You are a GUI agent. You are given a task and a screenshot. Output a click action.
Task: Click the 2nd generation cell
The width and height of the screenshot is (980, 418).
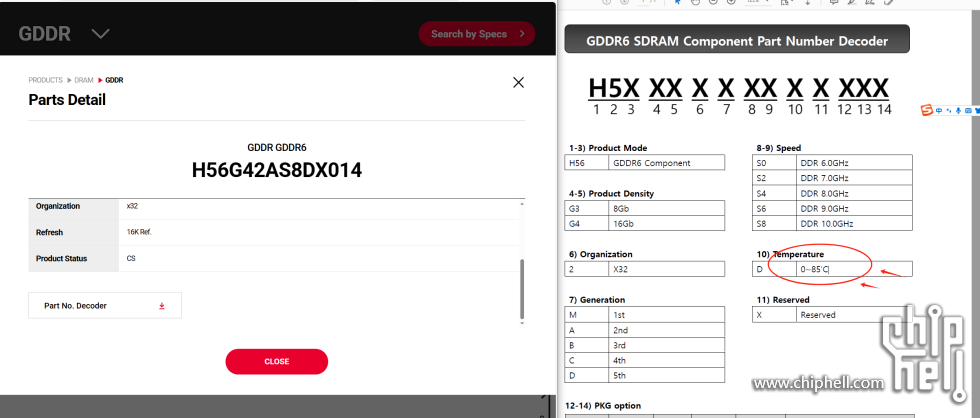coord(666,330)
